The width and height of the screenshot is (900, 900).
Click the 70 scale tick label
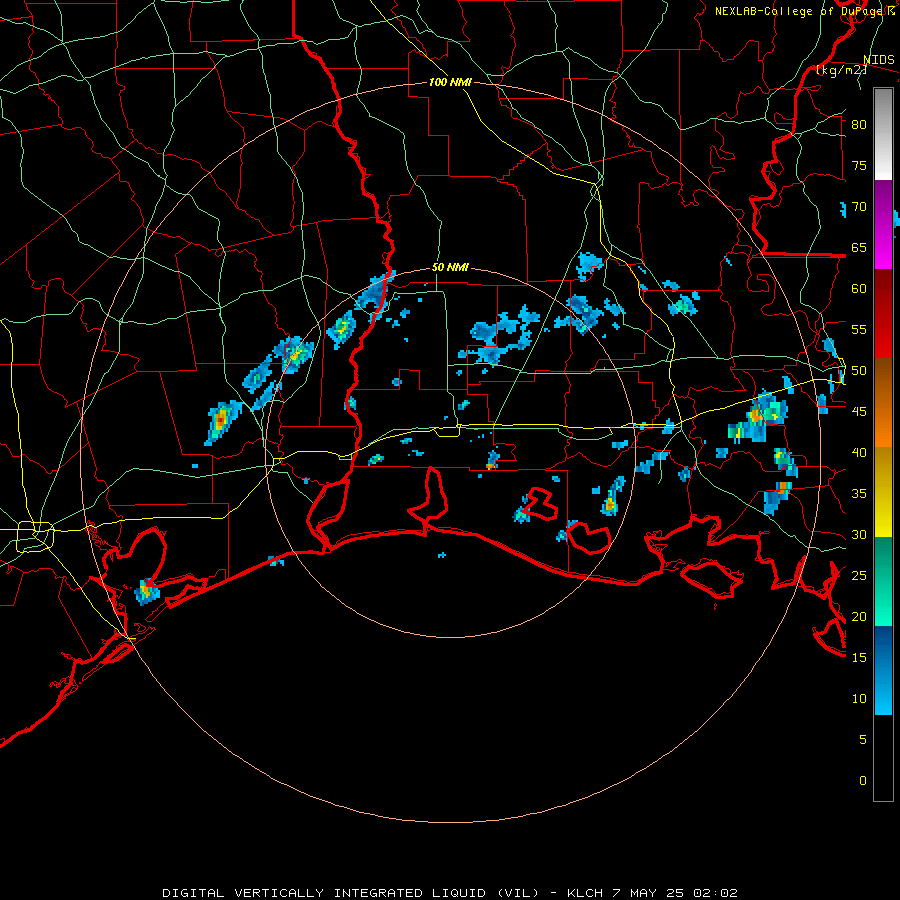pos(859,207)
